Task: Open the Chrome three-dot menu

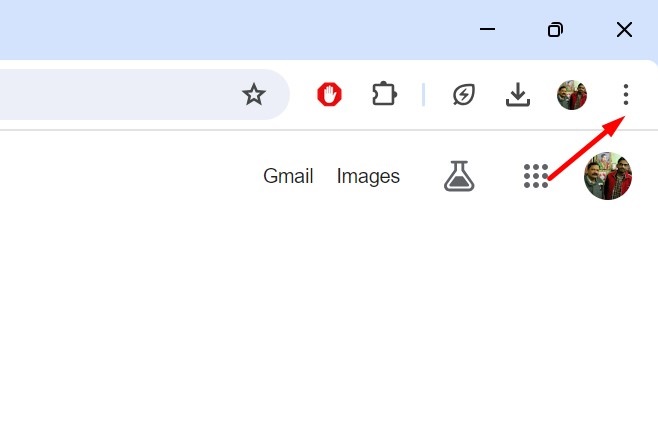Action: pos(626,95)
